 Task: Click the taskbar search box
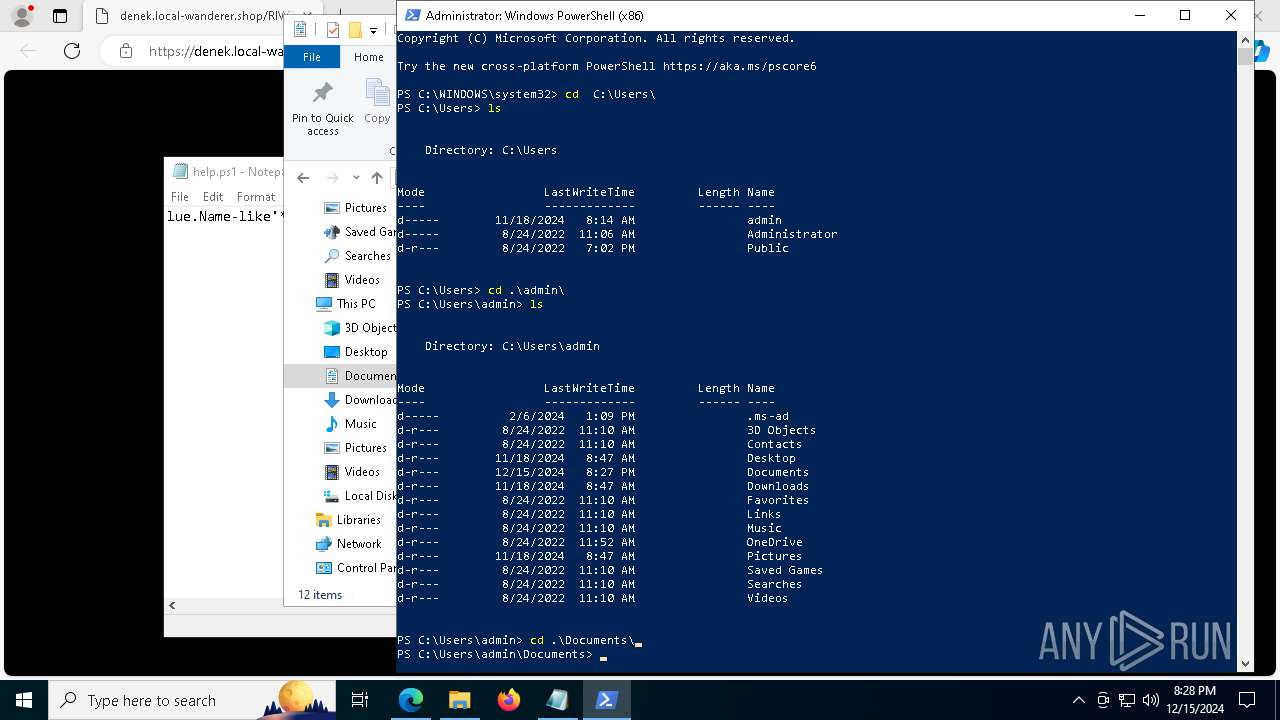[x=192, y=700]
